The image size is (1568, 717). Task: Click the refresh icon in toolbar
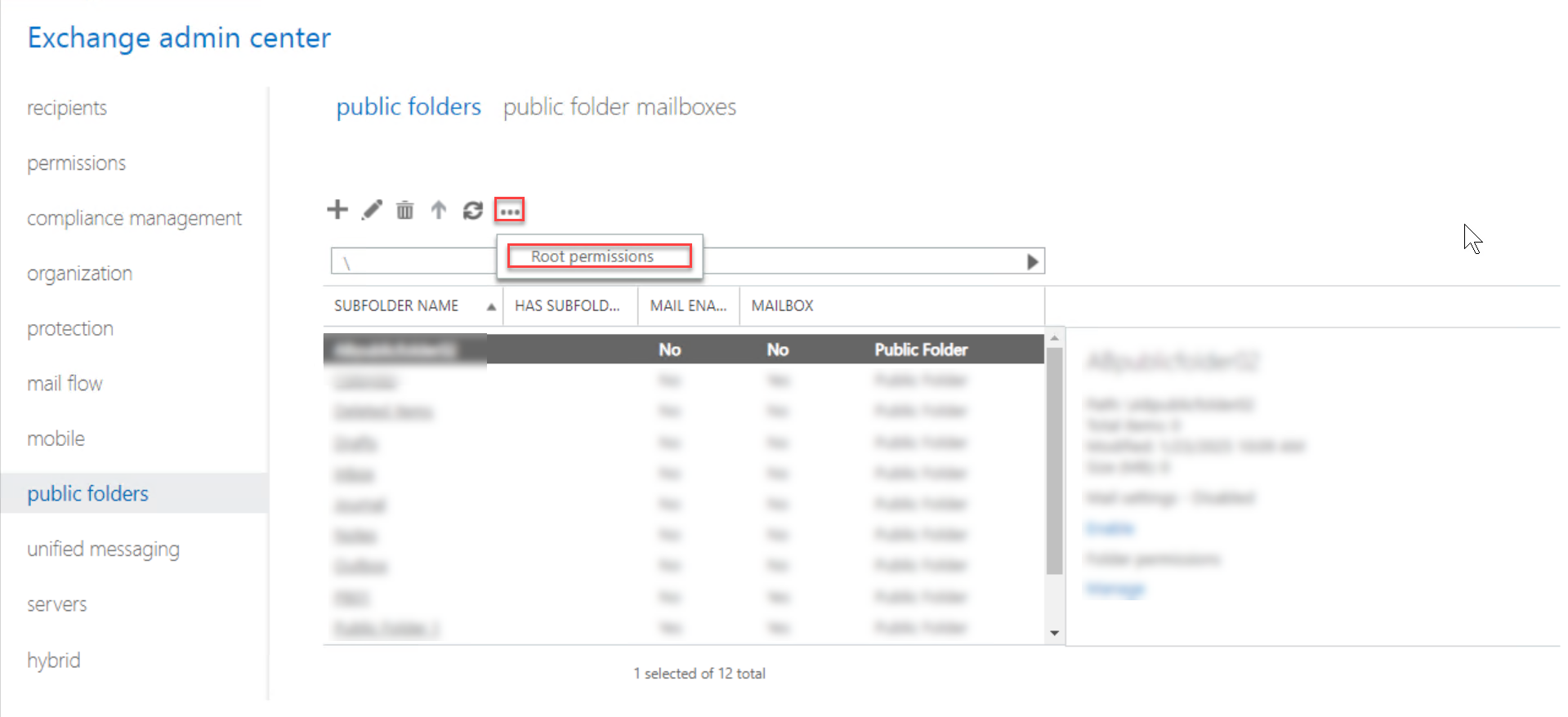(473, 211)
